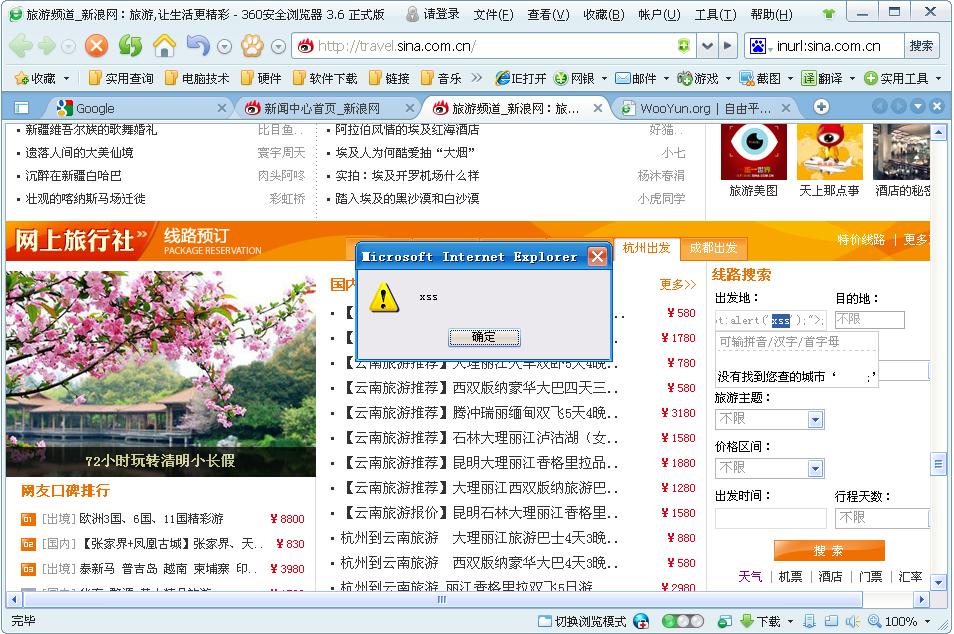Open the 音乐 bookmark folder
The width and height of the screenshot is (954, 634).
(x=442, y=78)
